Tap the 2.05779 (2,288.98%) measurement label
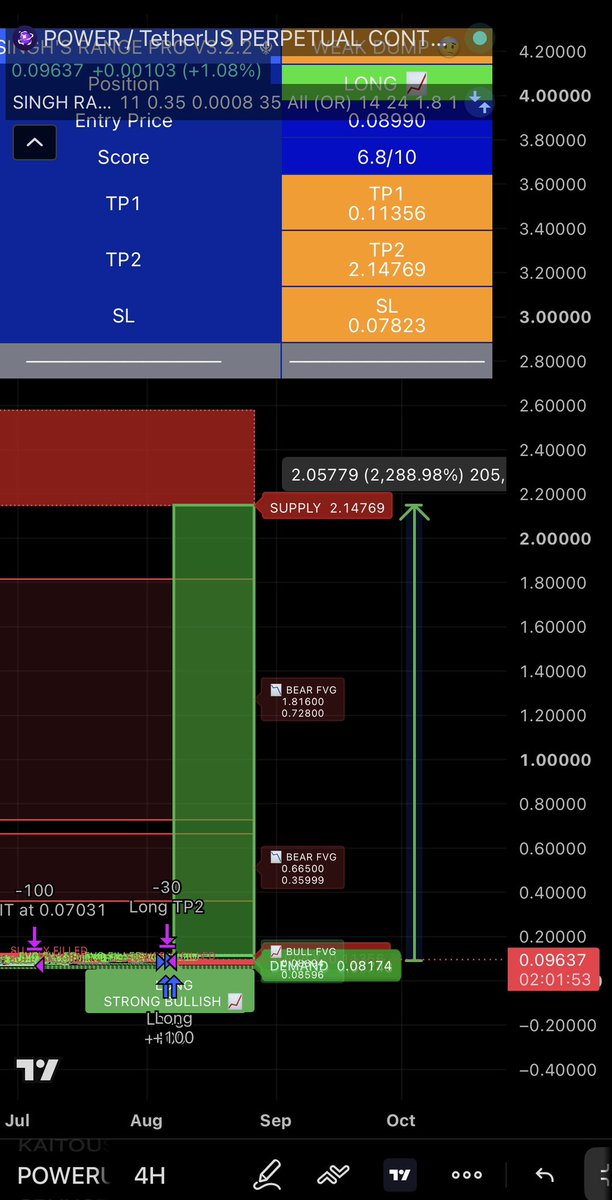Screen dimensions: 612x1200 (395, 473)
